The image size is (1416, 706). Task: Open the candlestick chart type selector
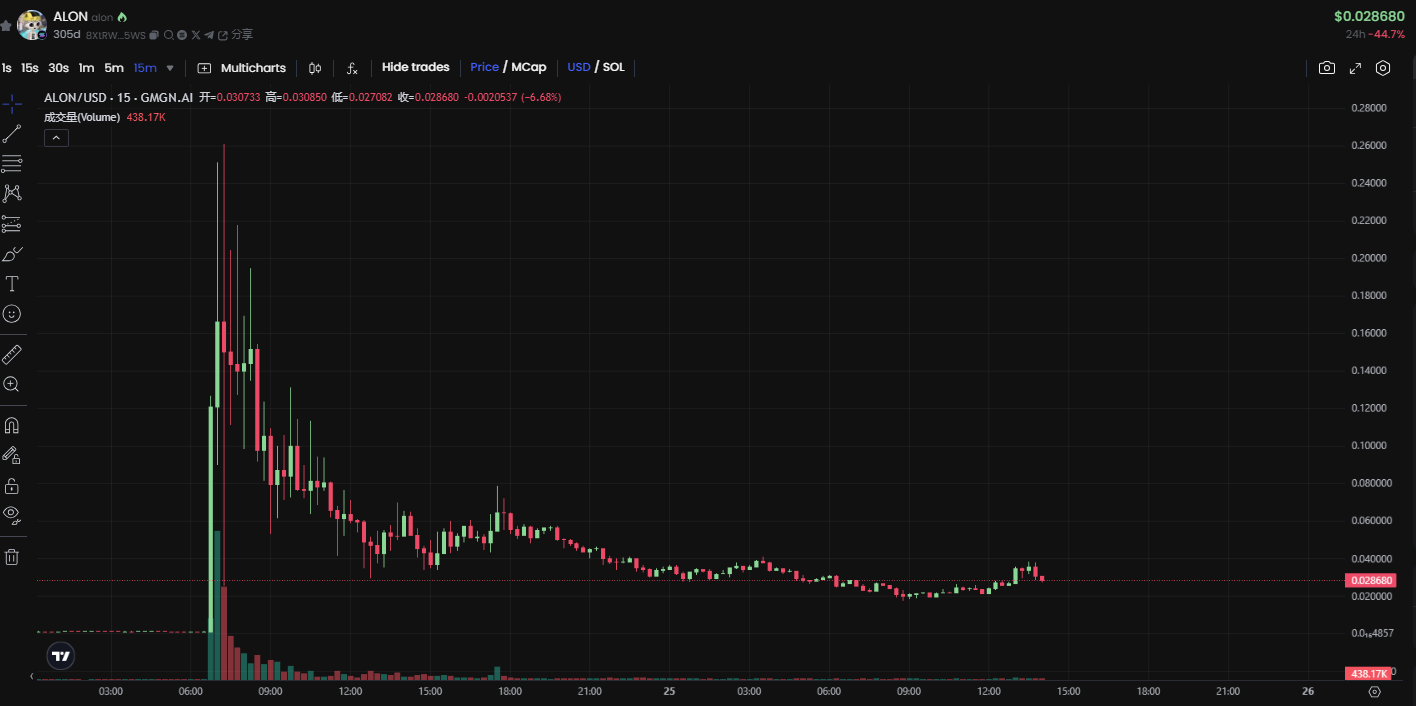coord(315,68)
